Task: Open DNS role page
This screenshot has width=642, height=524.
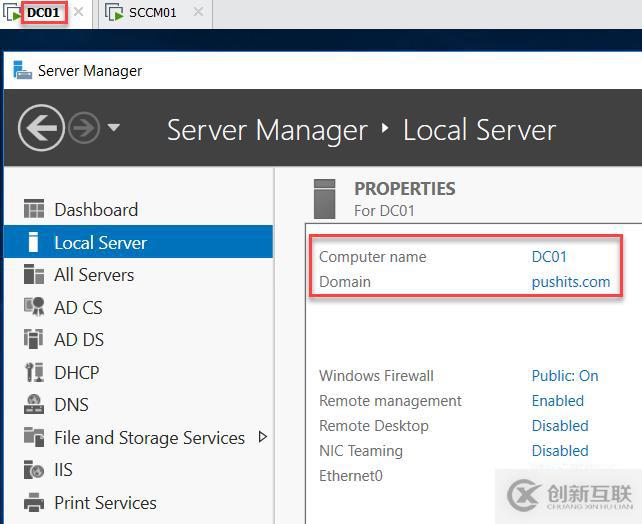Action: point(138,404)
